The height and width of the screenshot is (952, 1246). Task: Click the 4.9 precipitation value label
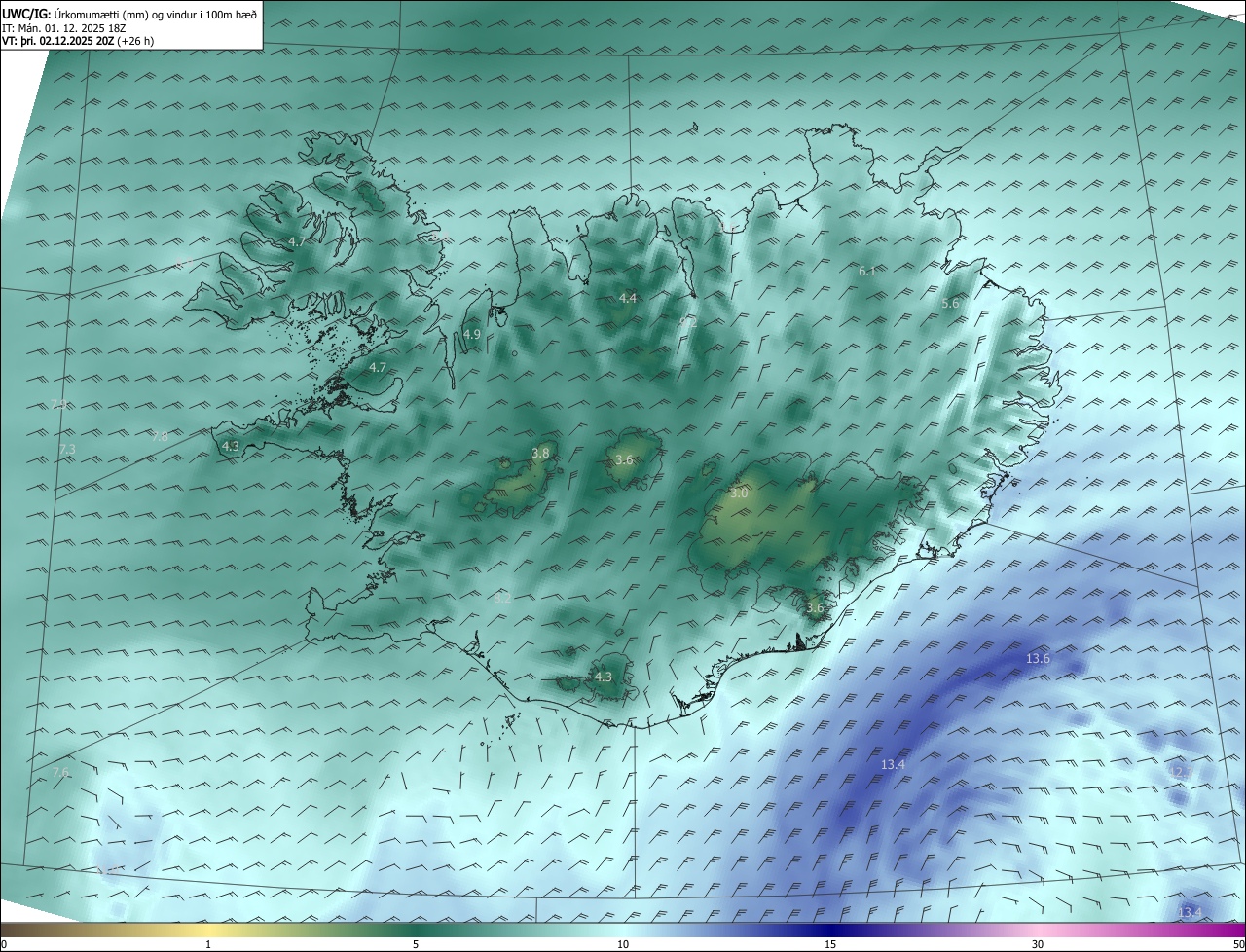(x=472, y=334)
